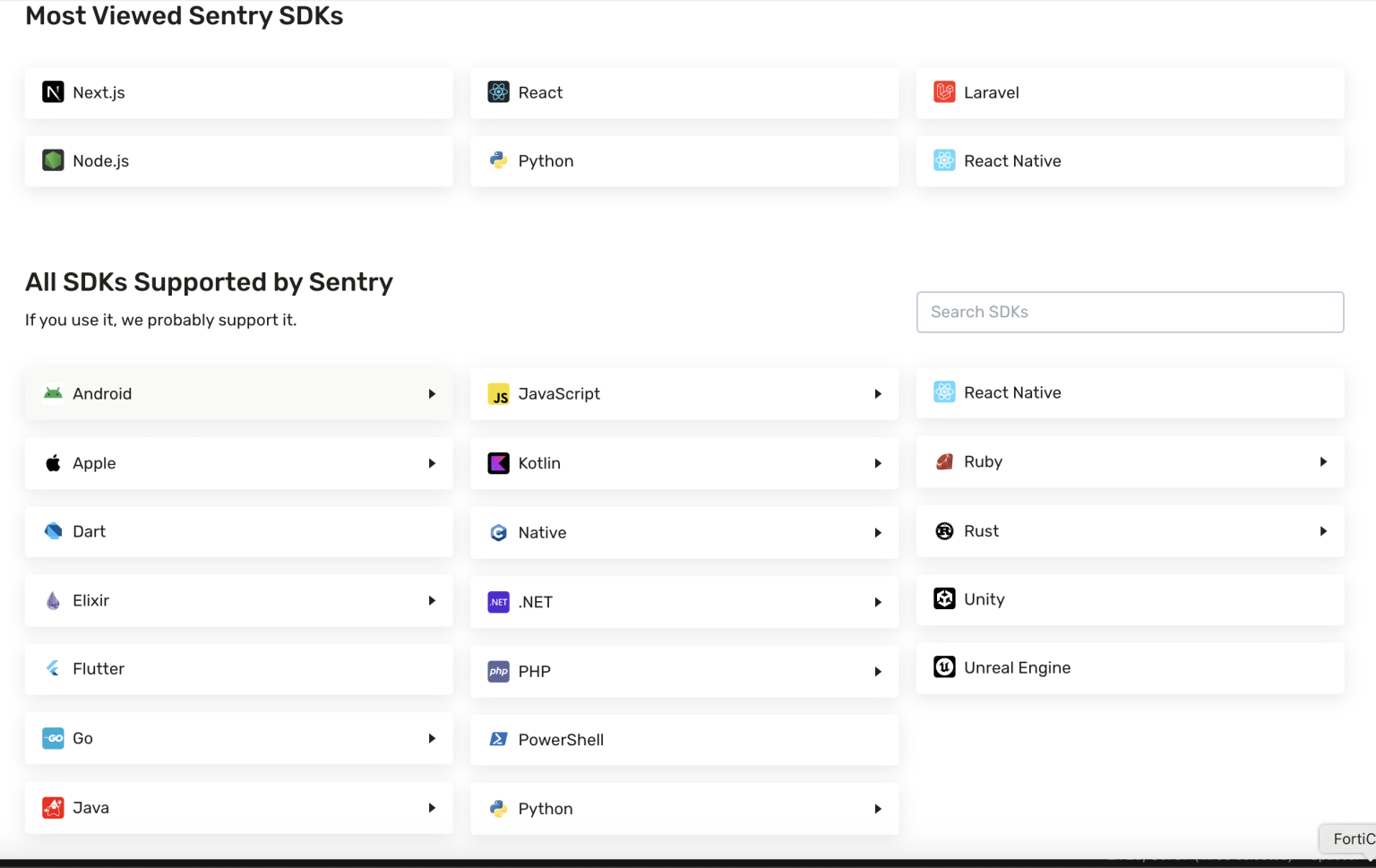The height and width of the screenshot is (868, 1376).
Task: Select the Unity SDK card
Action: (1129, 599)
